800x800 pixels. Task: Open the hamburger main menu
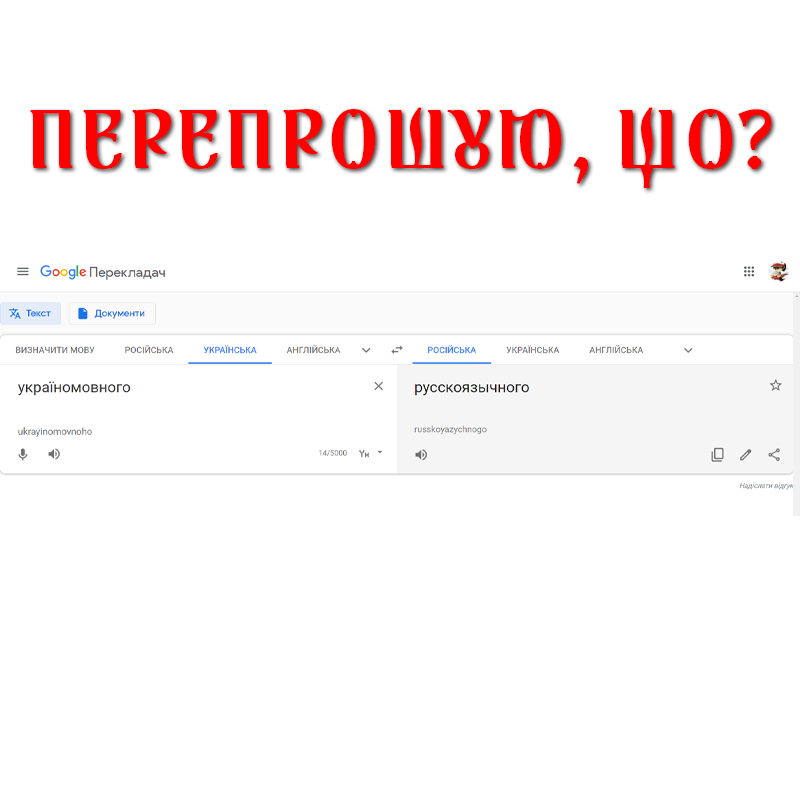pyautogui.click(x=22, y=271)
